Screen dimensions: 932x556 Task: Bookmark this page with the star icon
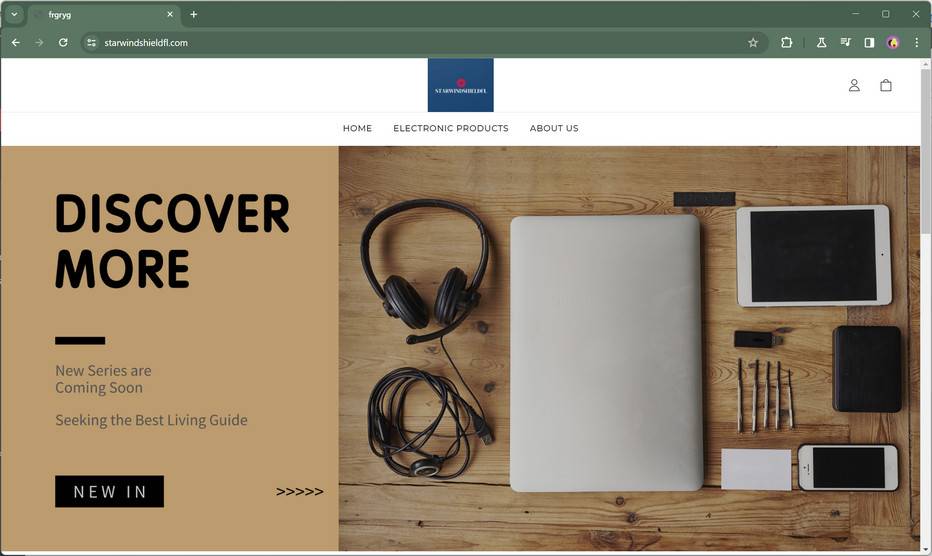coord(752,43)
